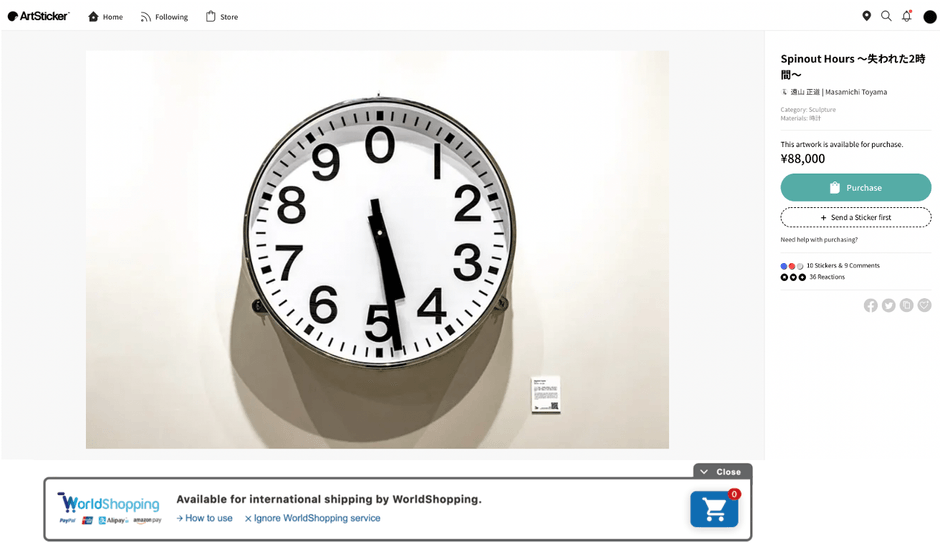Open the black profile avatar
This screenshot has height=552, width=940.
click(930, 17)
